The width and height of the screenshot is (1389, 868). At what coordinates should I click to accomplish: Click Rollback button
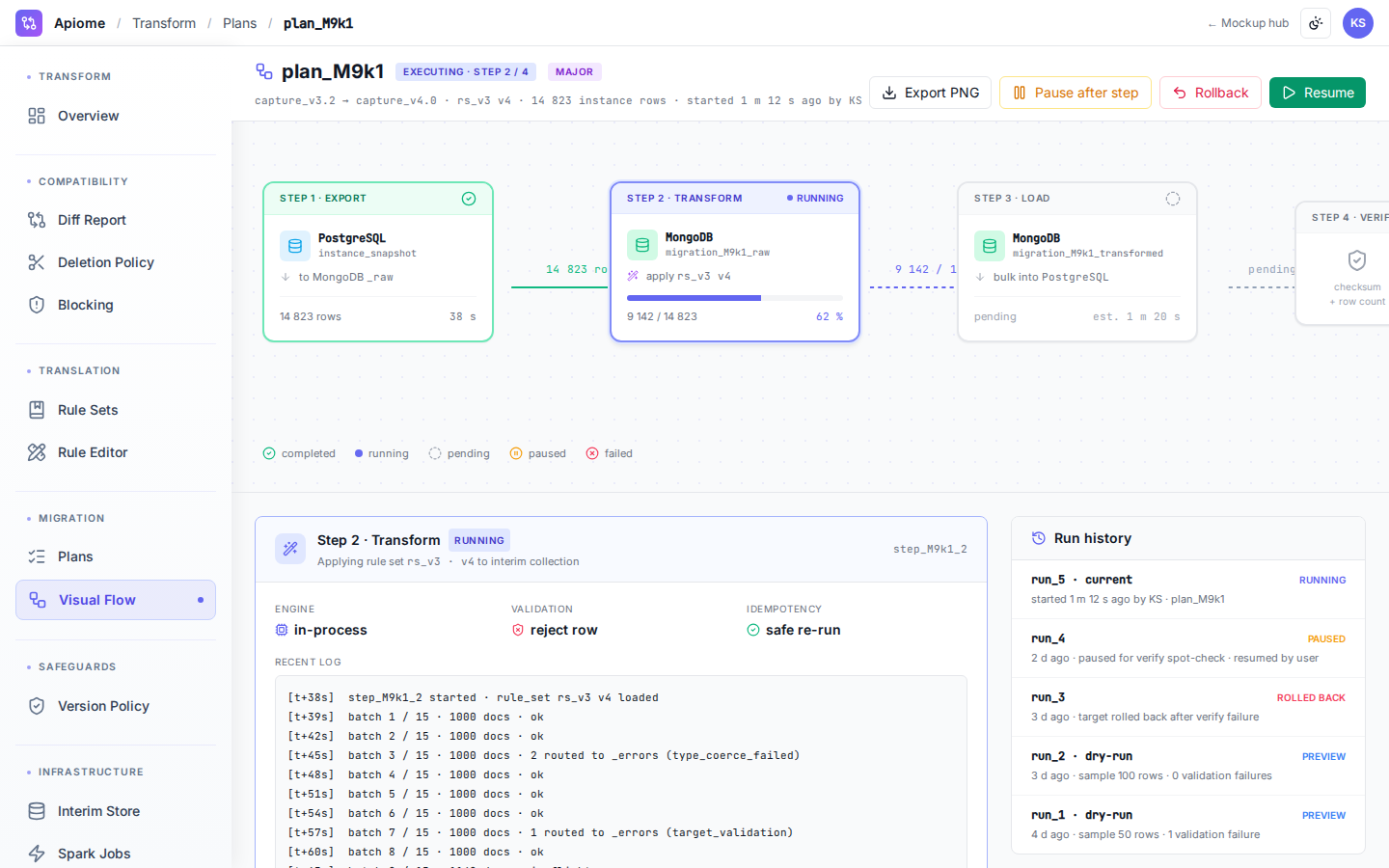coord(1211,93)
